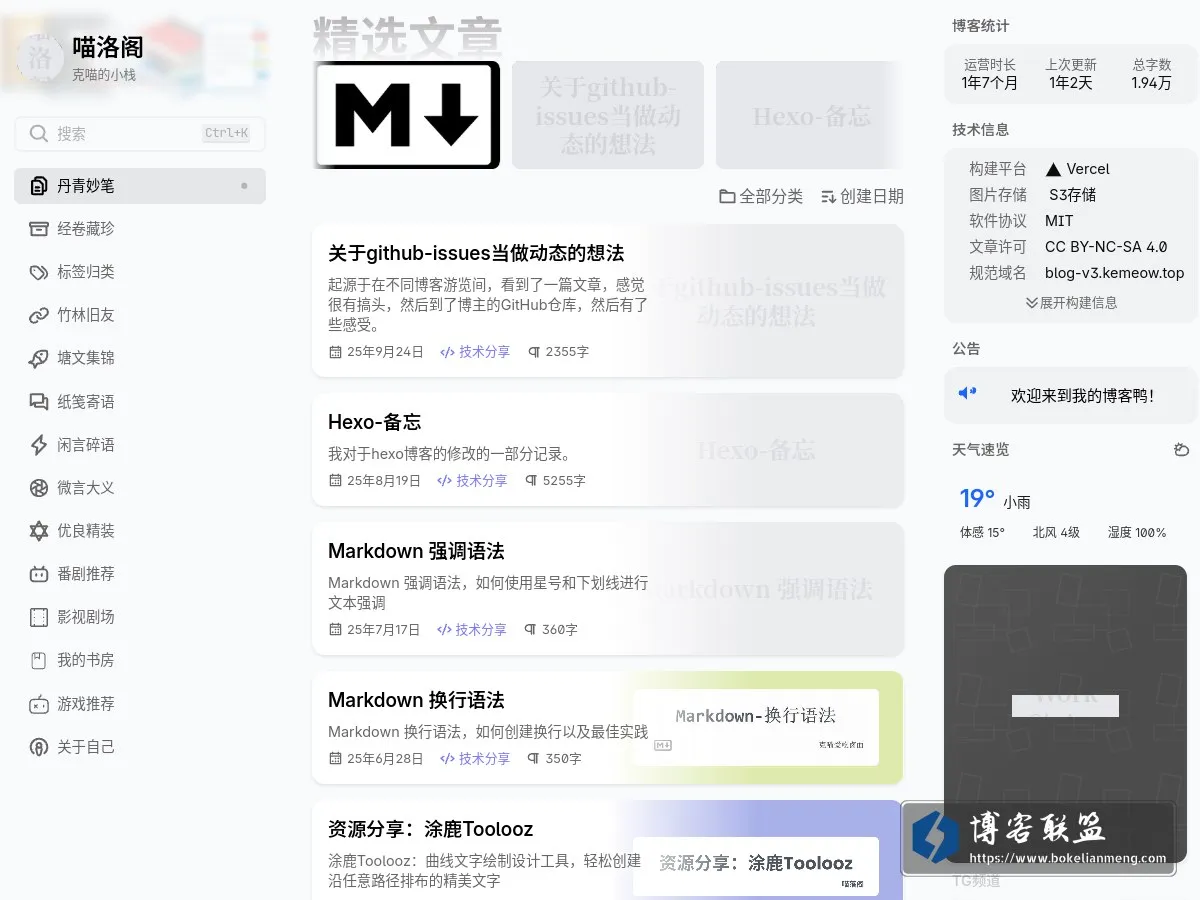Click the 标签归类 tag icon

pos(39,272)
